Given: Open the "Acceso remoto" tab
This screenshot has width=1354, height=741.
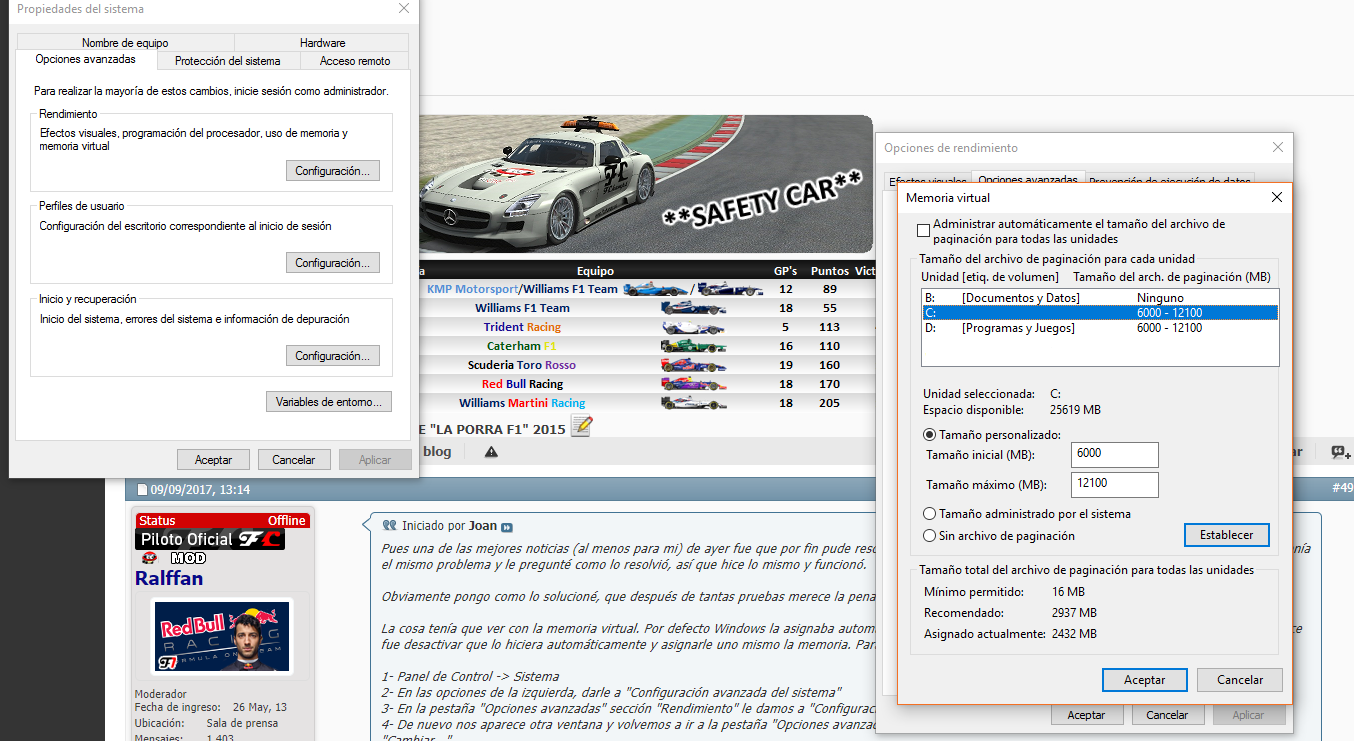Looking at the screenshot, I should tap(355, 61).
